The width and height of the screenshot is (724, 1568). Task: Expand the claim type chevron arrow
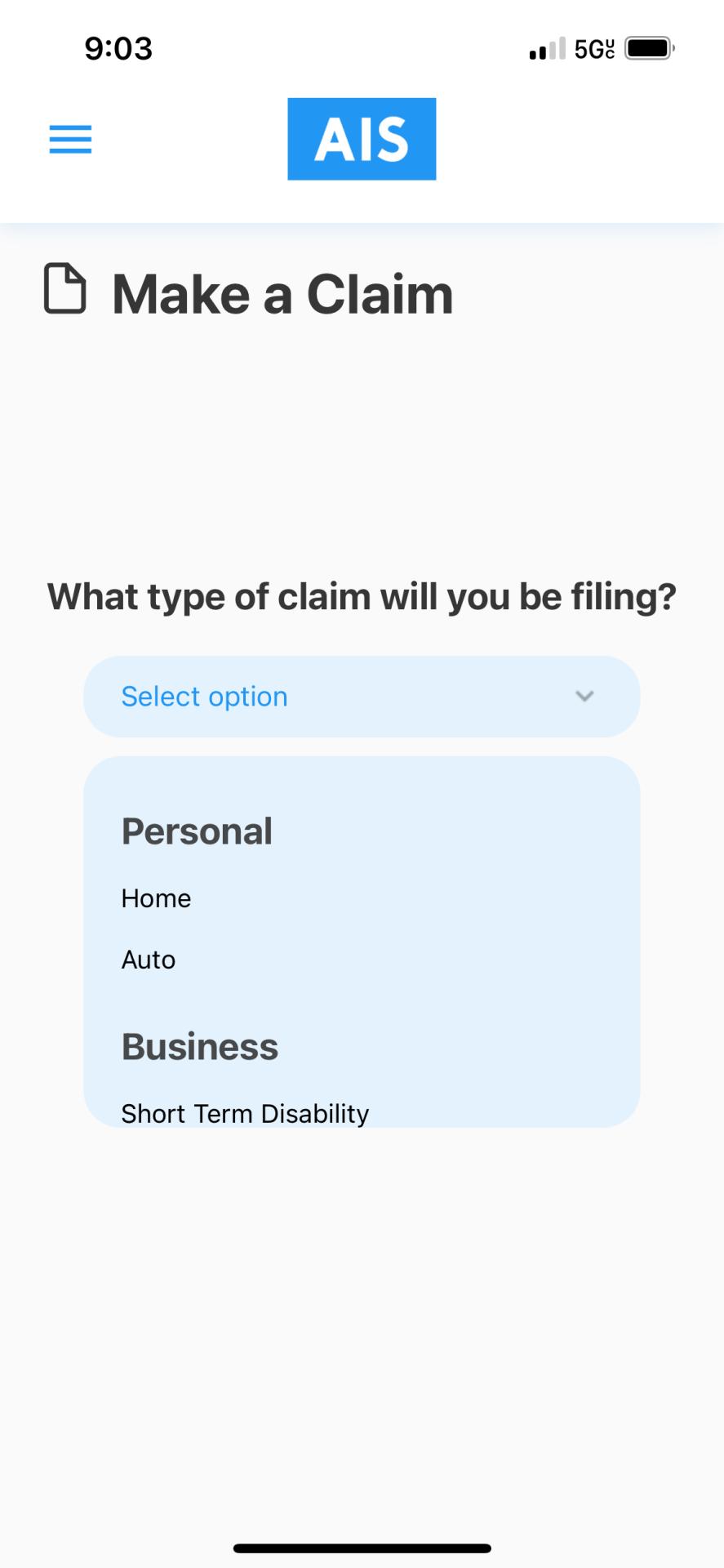[x=584, y=697]
